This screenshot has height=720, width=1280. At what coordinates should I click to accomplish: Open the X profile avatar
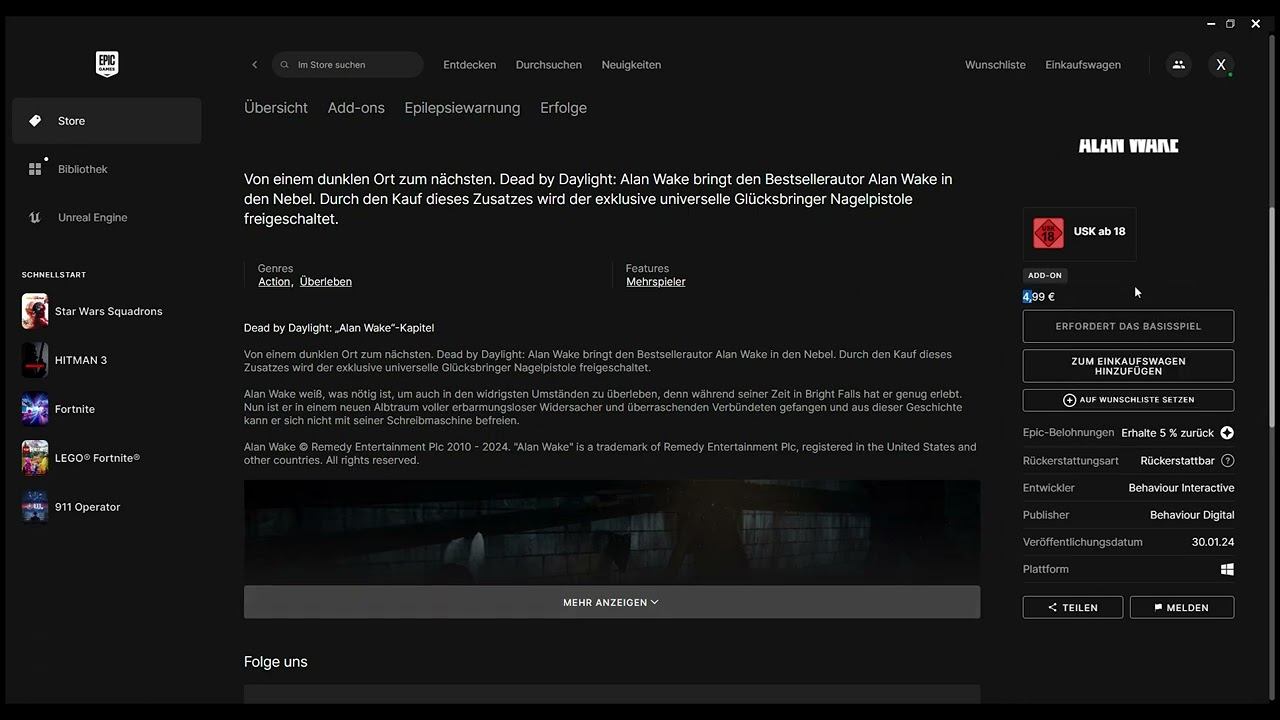tap(1220, 65)
